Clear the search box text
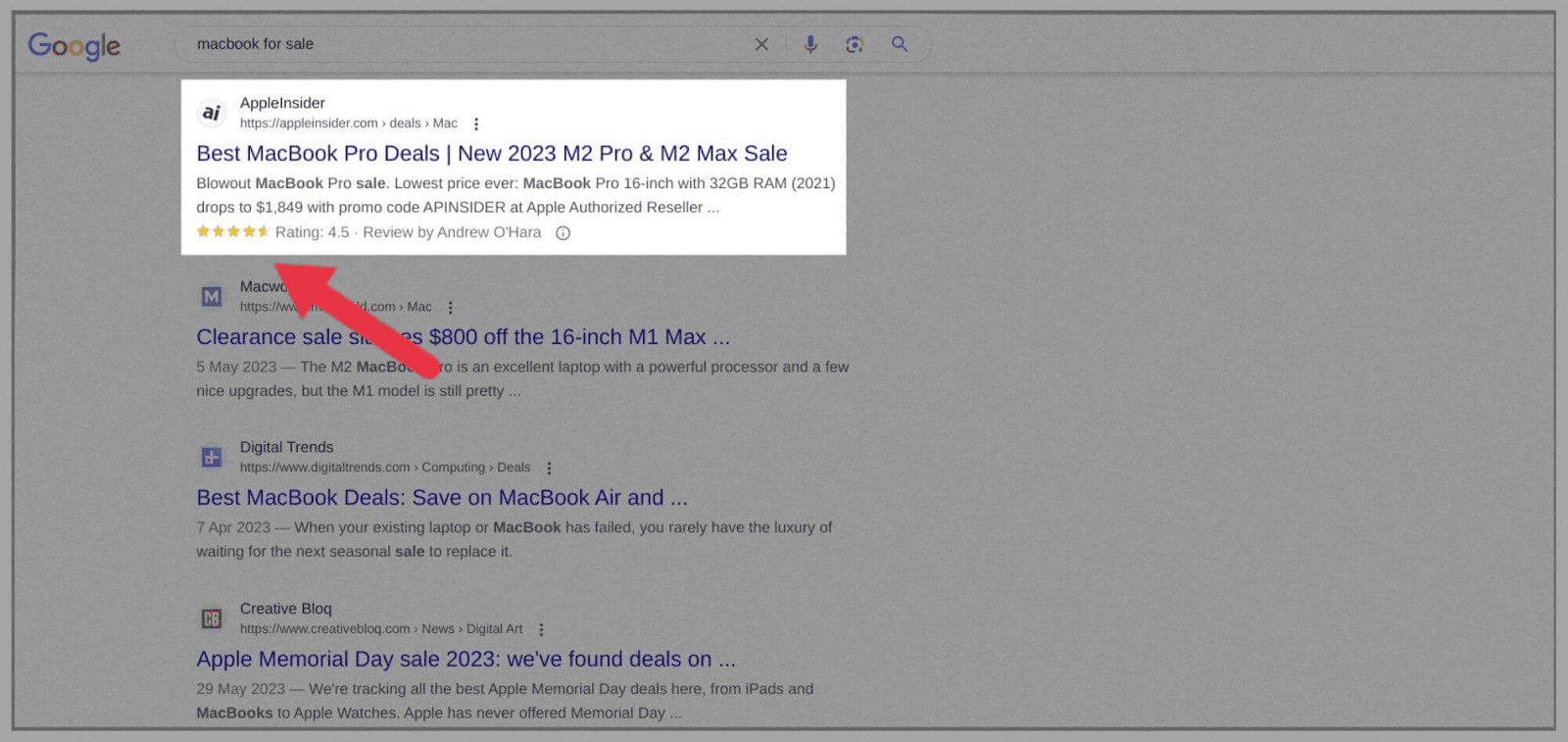Screen dimensions: 1568x742 point(761,44)
